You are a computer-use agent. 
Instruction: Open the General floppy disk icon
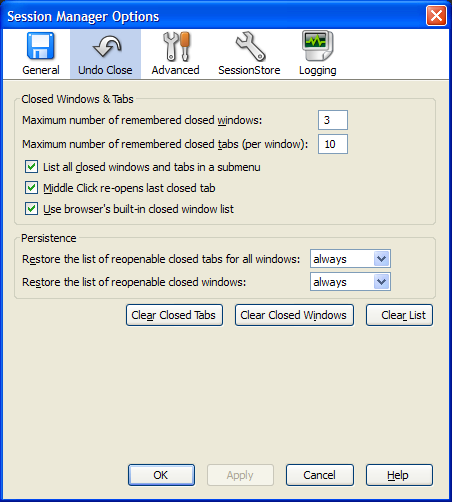(x=41, y=46)
